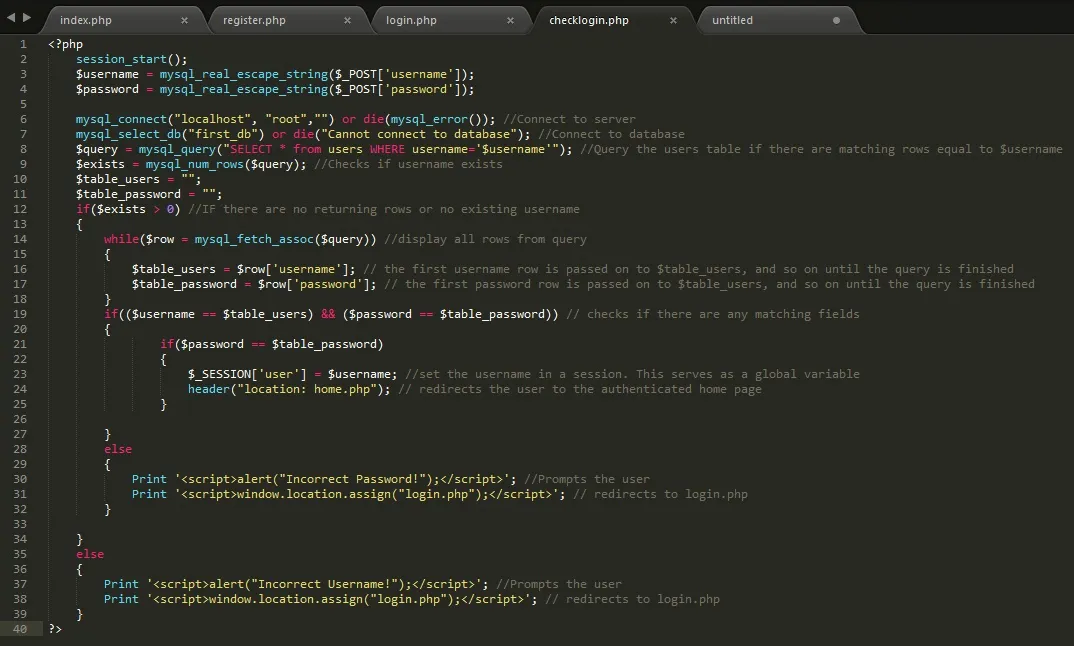1074x646 pixels.
Task: Click the '<?php' opening tag
Action: tap(66, 44)
